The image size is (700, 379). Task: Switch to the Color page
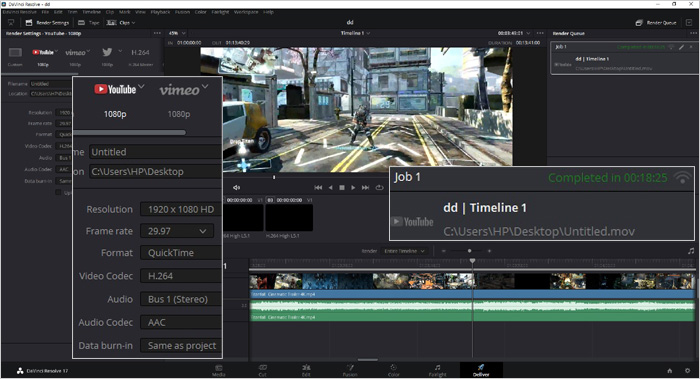394,371
